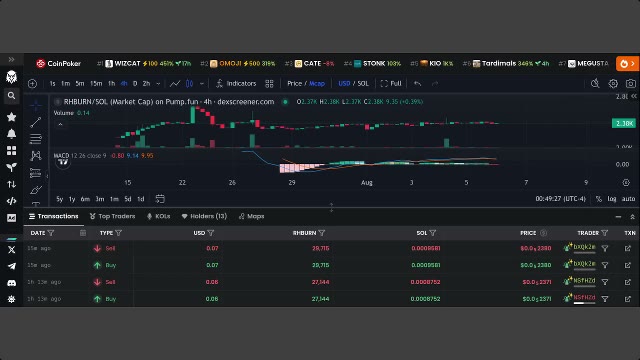640x360 pixels.
Task: Open the DEX Screener owl logo home
Action: tap(11, 77)
